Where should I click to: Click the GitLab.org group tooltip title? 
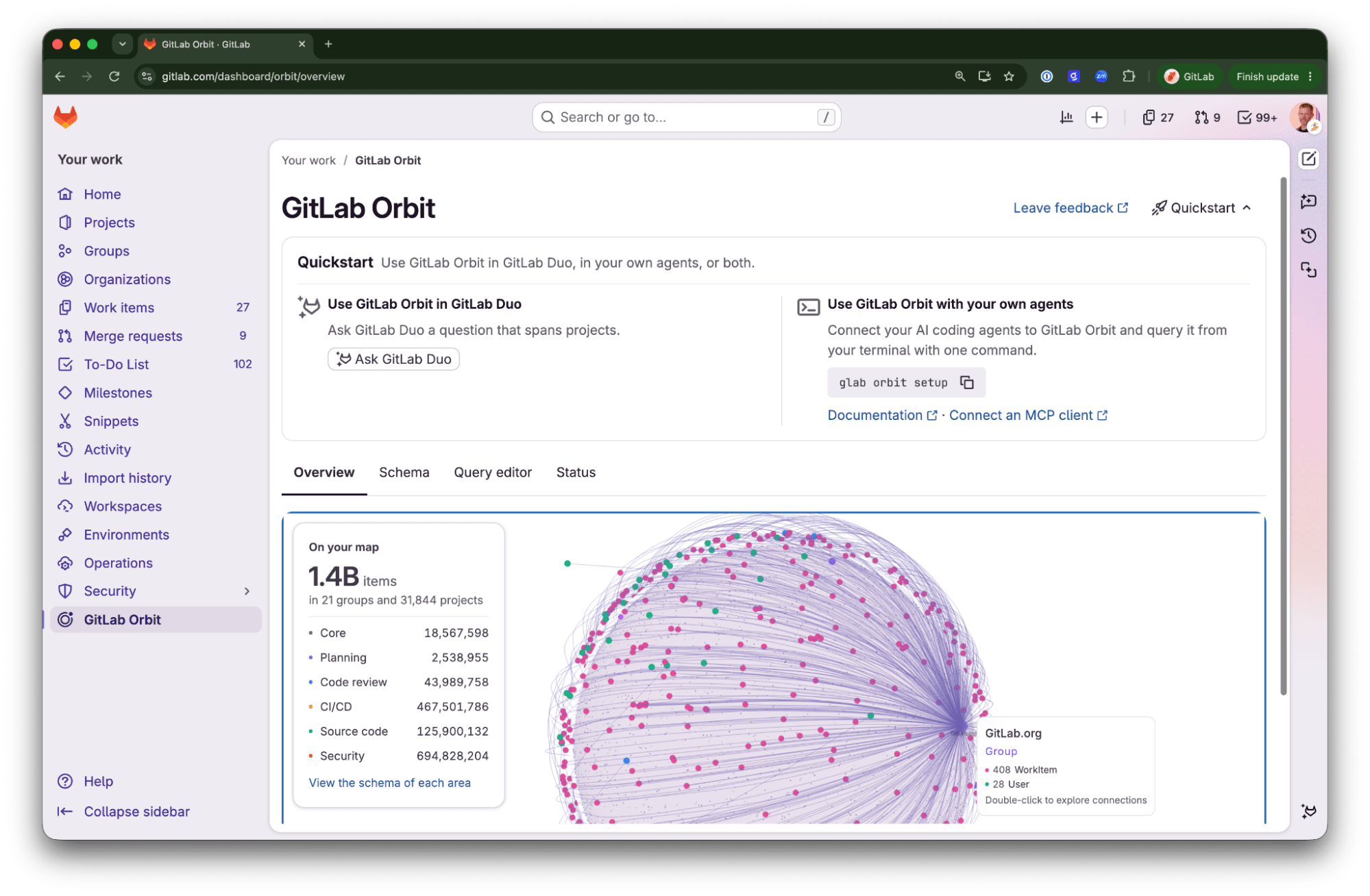pyautogui.click(x=1013, y=734)
